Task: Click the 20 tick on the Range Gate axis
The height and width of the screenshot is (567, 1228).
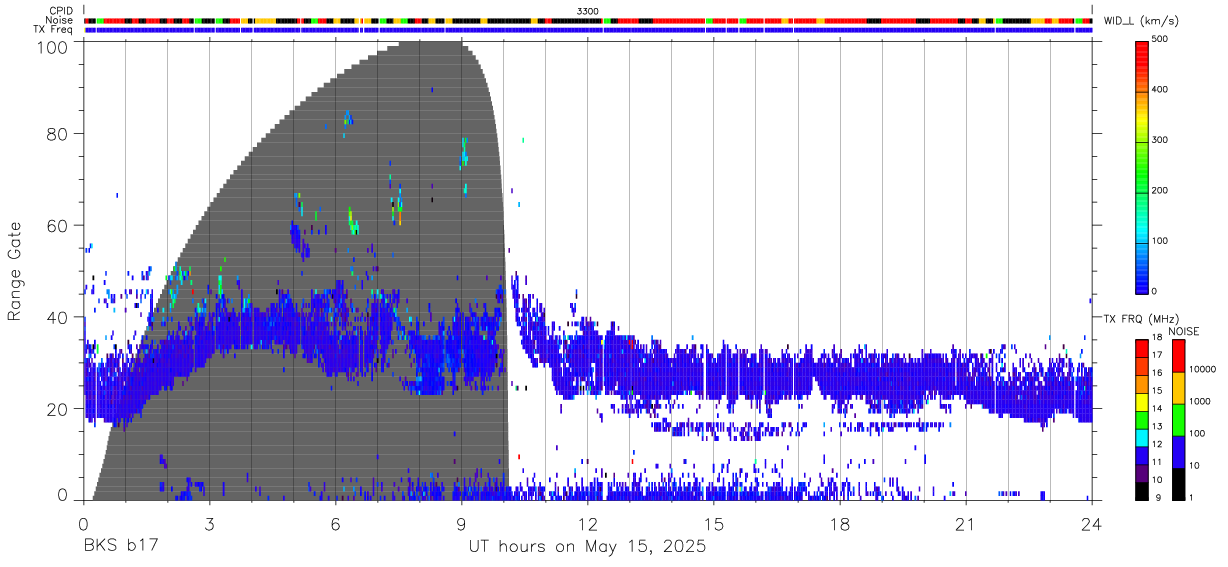Action: (56, 409)
